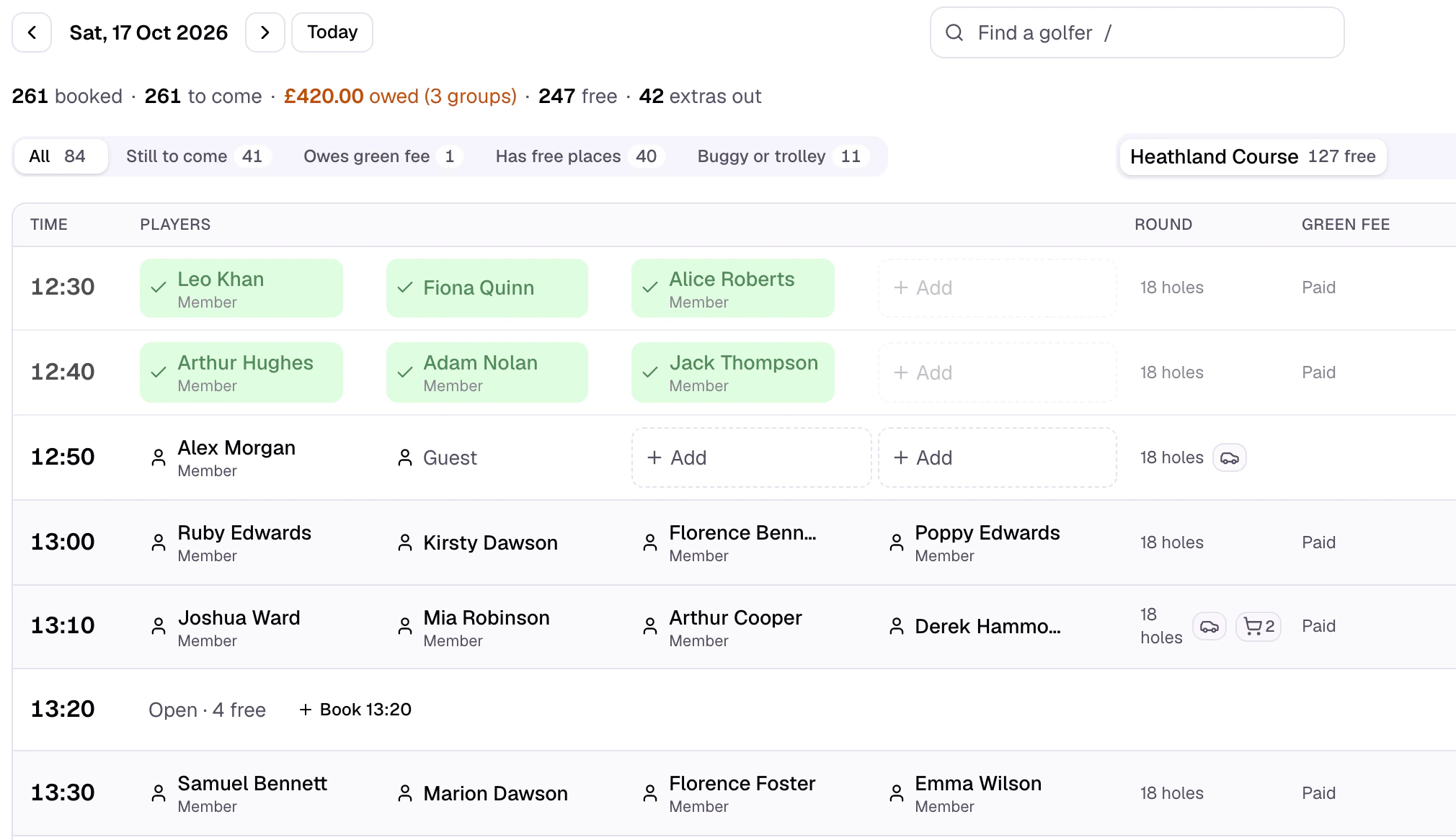This screenshot has width=1456, height=840.
Task: Open the Heathland Course selector
Action: coord(1253,157)
